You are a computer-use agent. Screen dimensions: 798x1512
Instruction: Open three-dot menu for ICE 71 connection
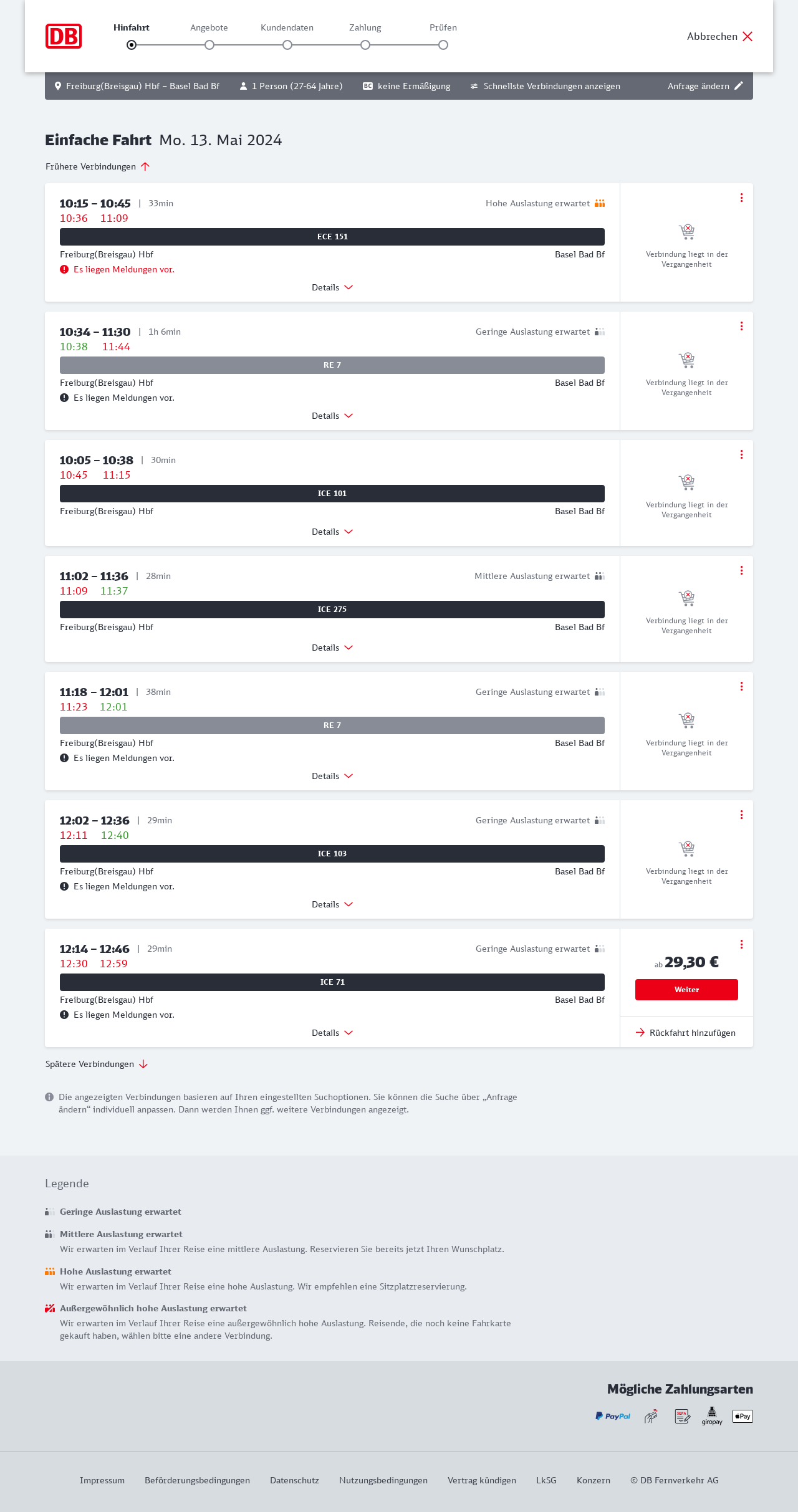(741, 944)
